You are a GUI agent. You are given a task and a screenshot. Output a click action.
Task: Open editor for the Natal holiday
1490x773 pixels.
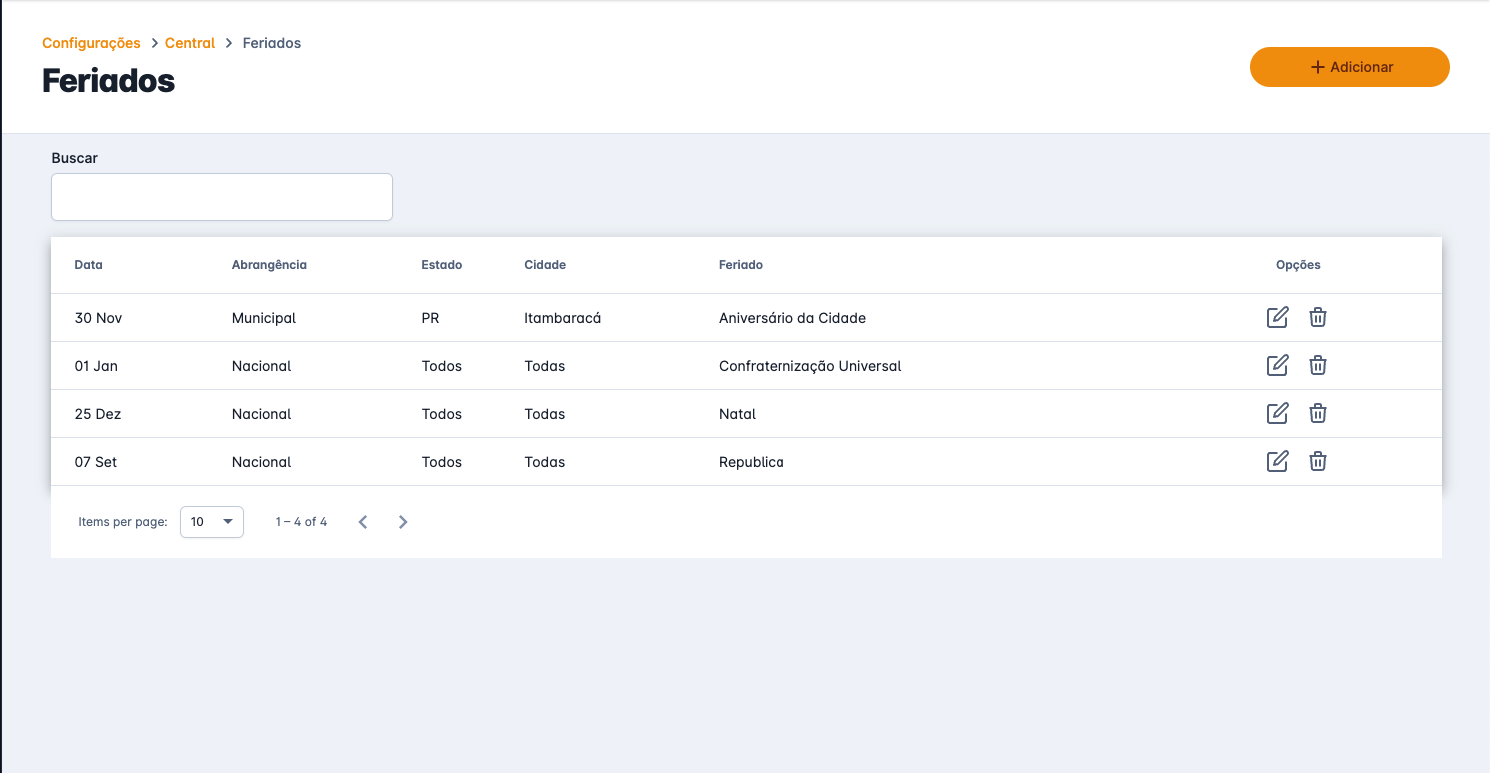click(x=1277, y=414)
